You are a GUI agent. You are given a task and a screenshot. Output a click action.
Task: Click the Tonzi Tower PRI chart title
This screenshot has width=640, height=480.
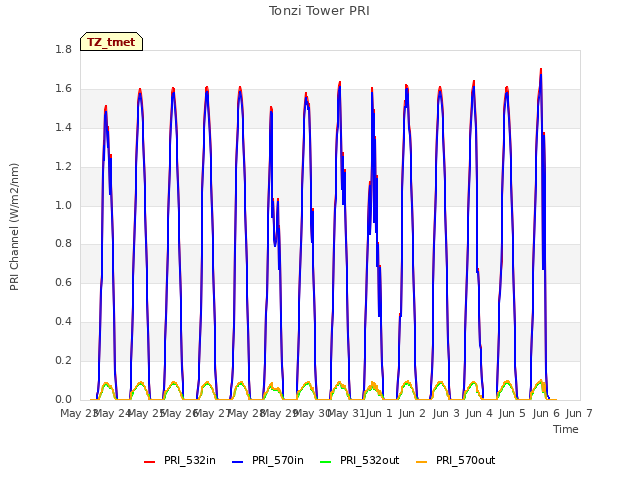pos(319,11)
